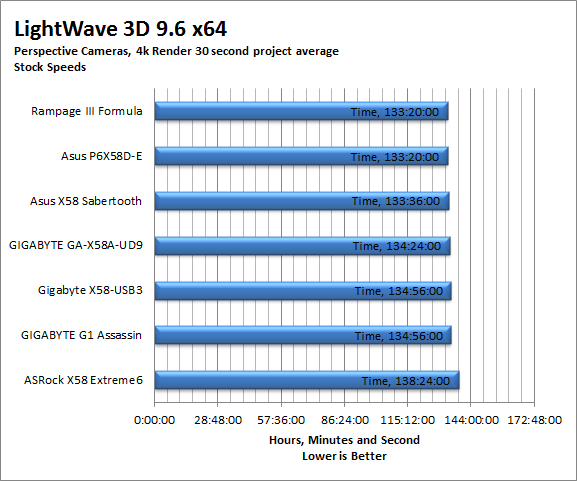577x481 pixels.
Task: Click the Time, 133:36:00 data label
Action: tap(396, 201)
